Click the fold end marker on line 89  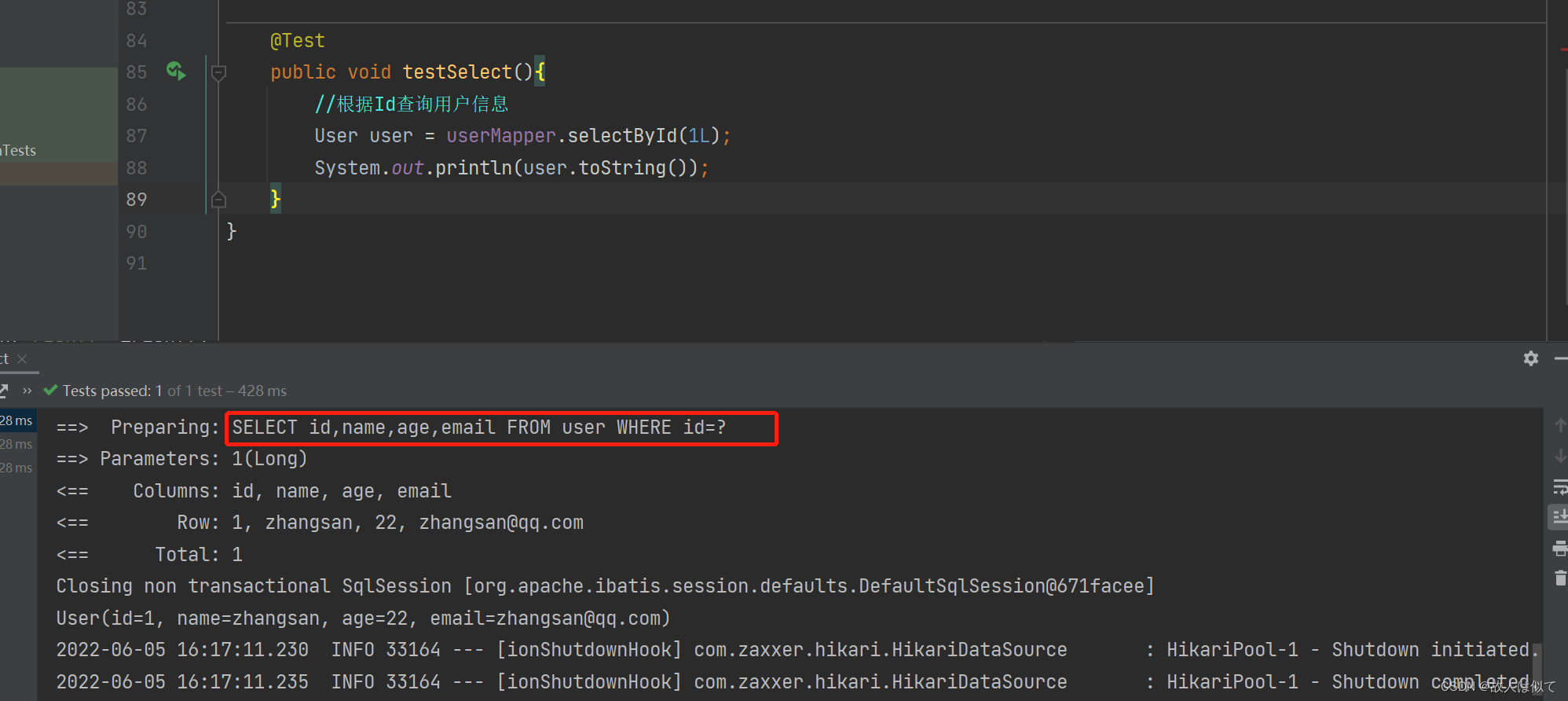click(219, 200)
